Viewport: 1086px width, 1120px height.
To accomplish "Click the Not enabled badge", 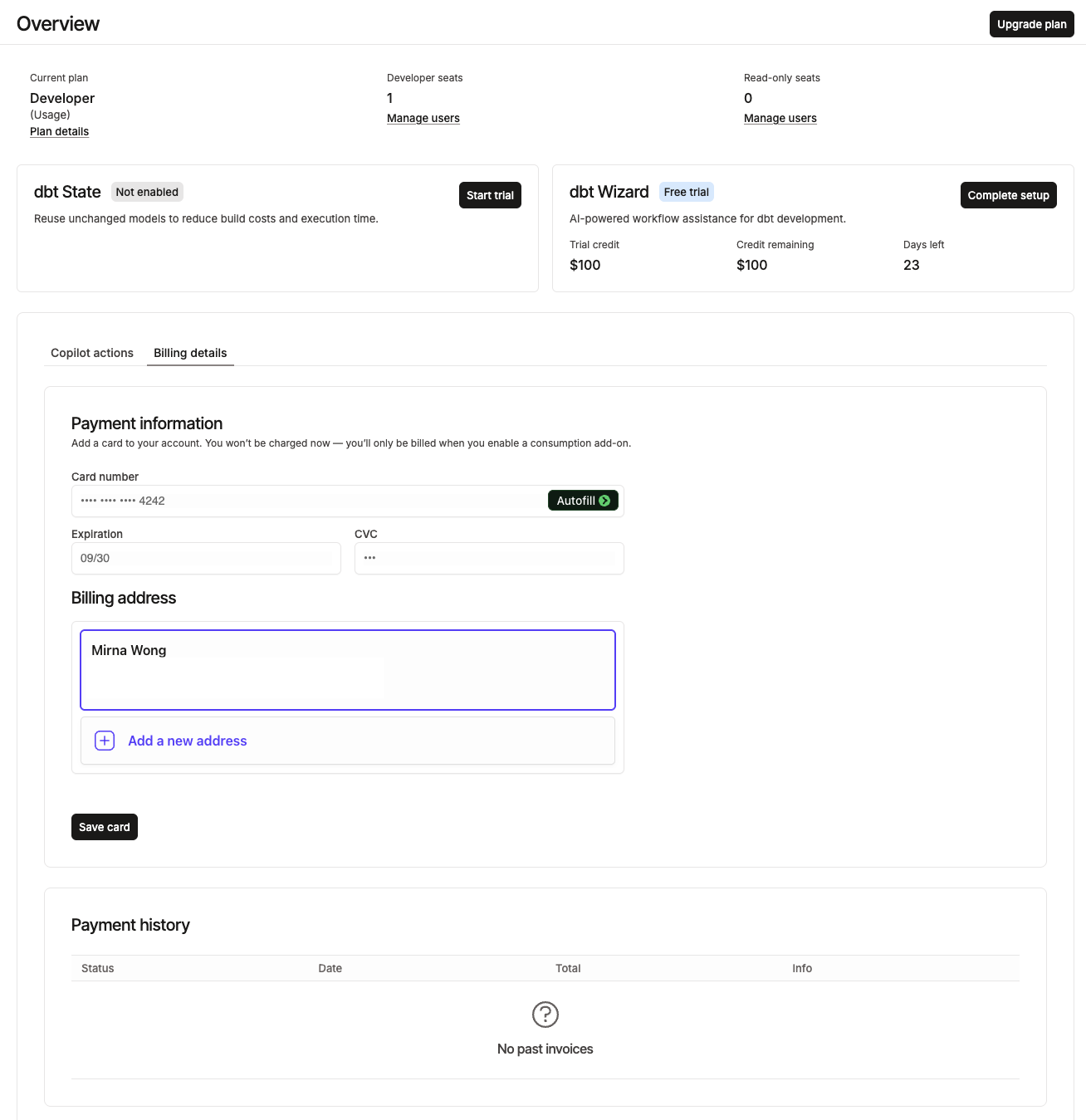I will coord(147,192).
